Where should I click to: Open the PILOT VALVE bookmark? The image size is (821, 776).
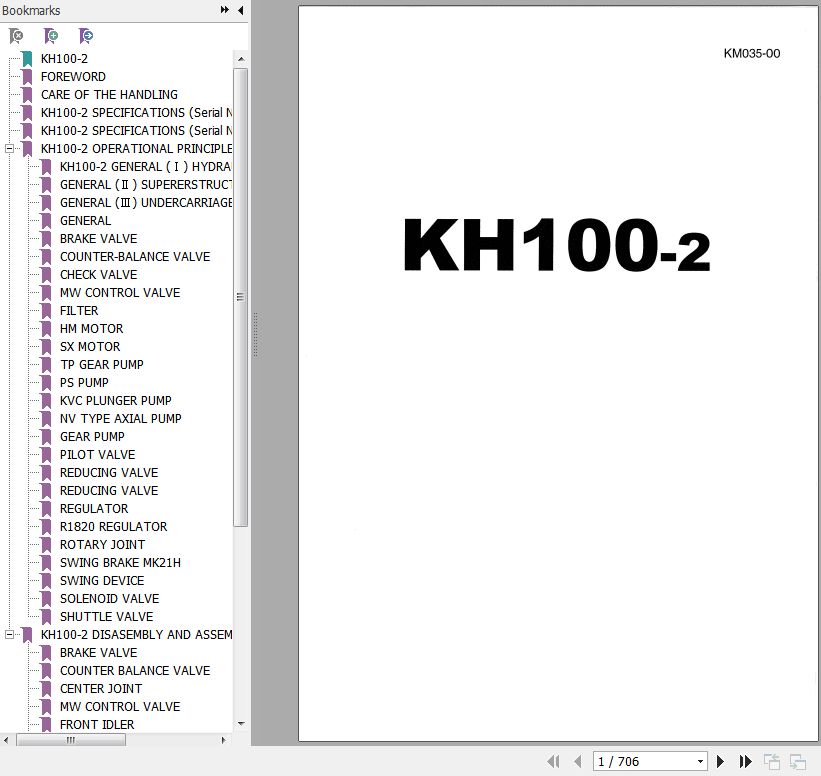tap(97, 454)
